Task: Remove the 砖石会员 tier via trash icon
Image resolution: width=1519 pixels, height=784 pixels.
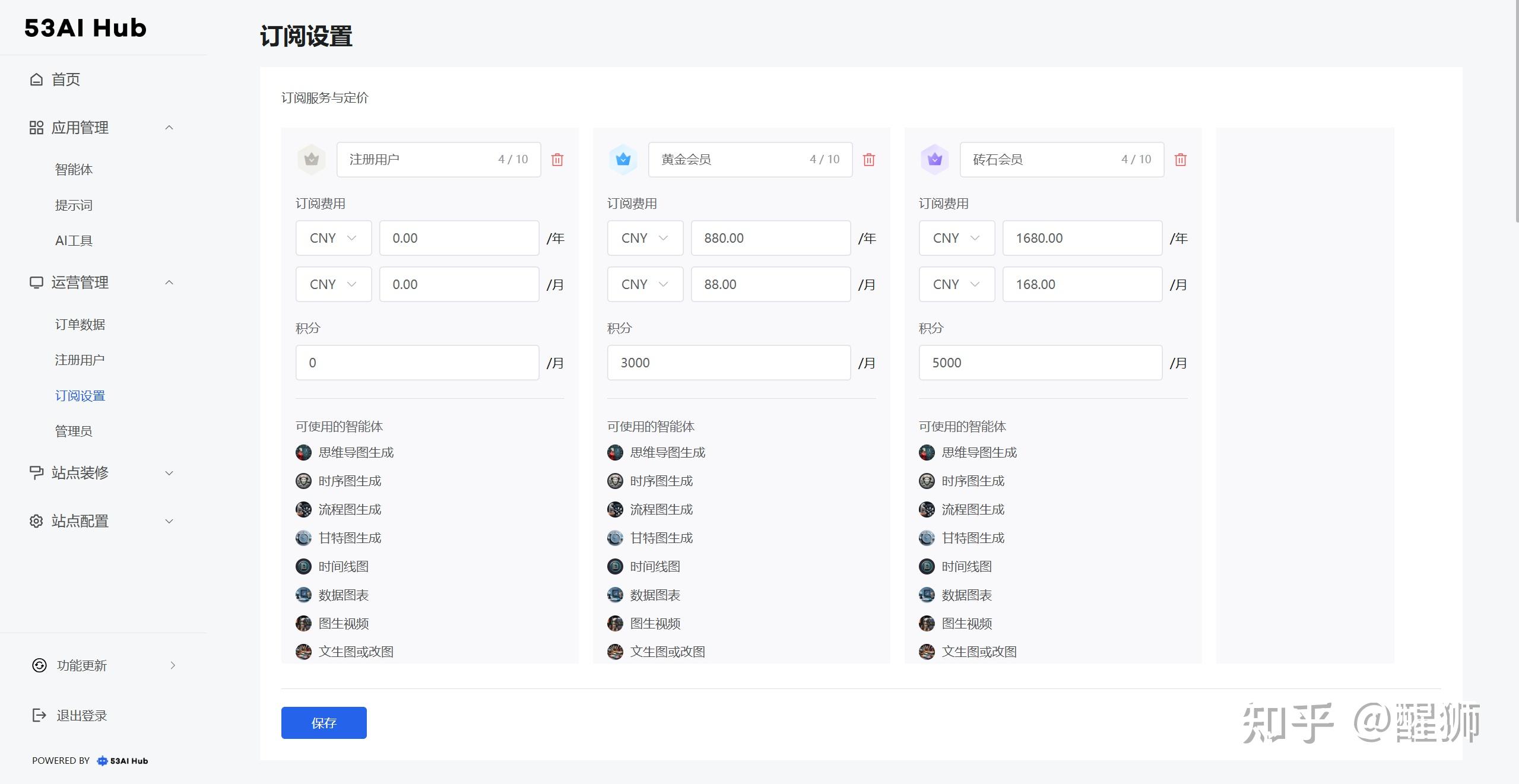Action: [1180, 160]
